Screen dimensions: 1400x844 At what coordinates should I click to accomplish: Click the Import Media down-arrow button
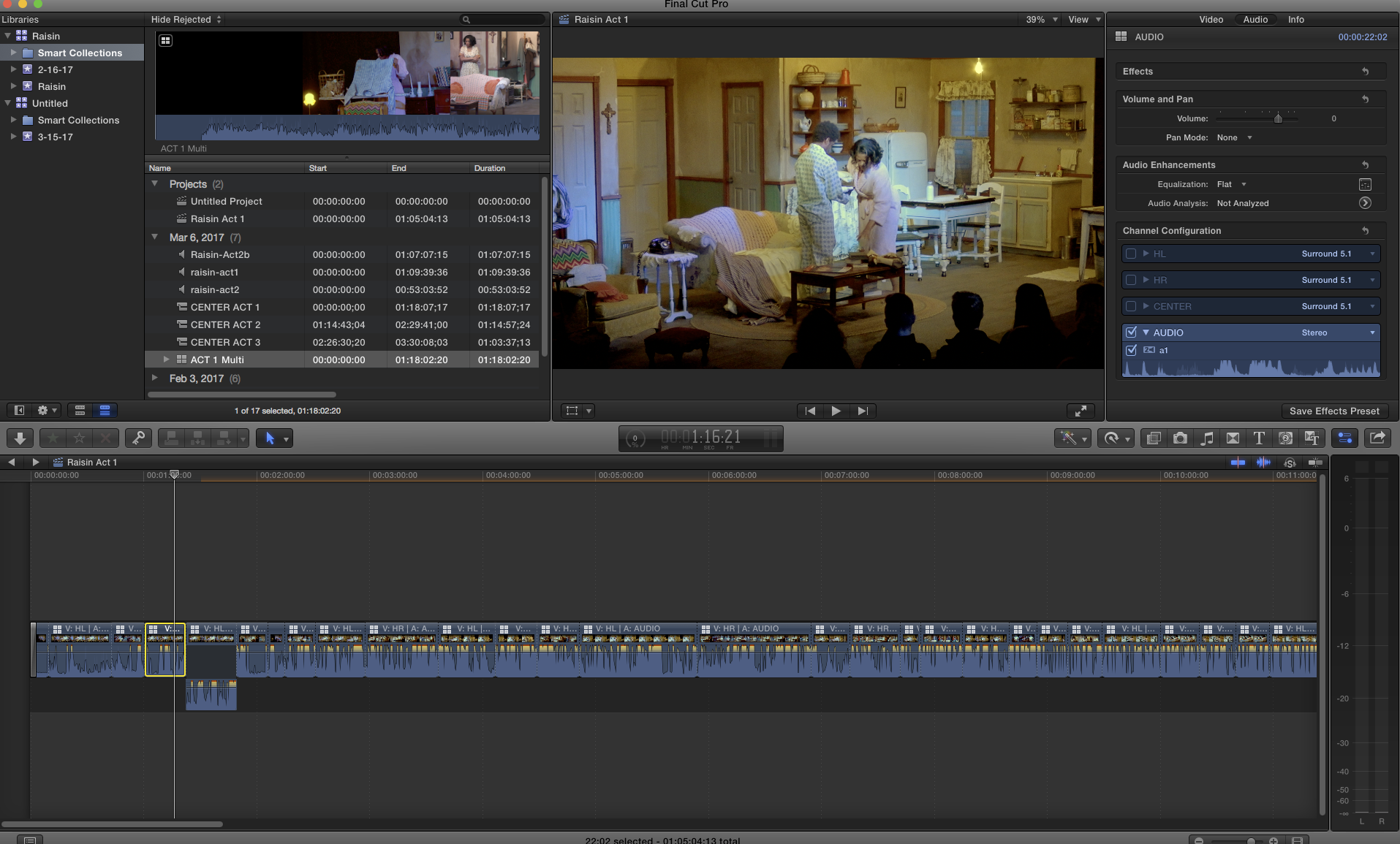click(20, 438)
